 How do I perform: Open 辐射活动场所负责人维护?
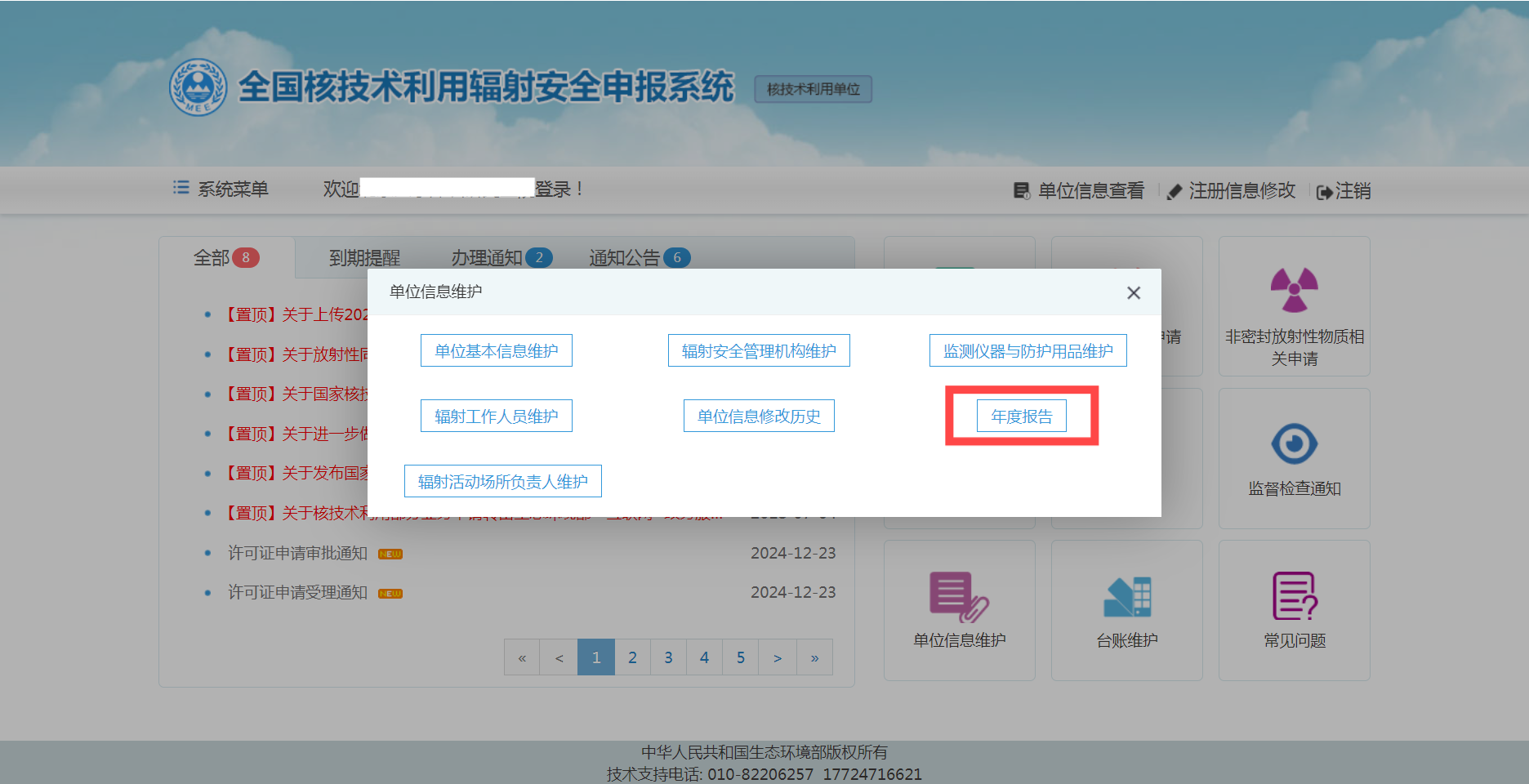pos(502,482)
